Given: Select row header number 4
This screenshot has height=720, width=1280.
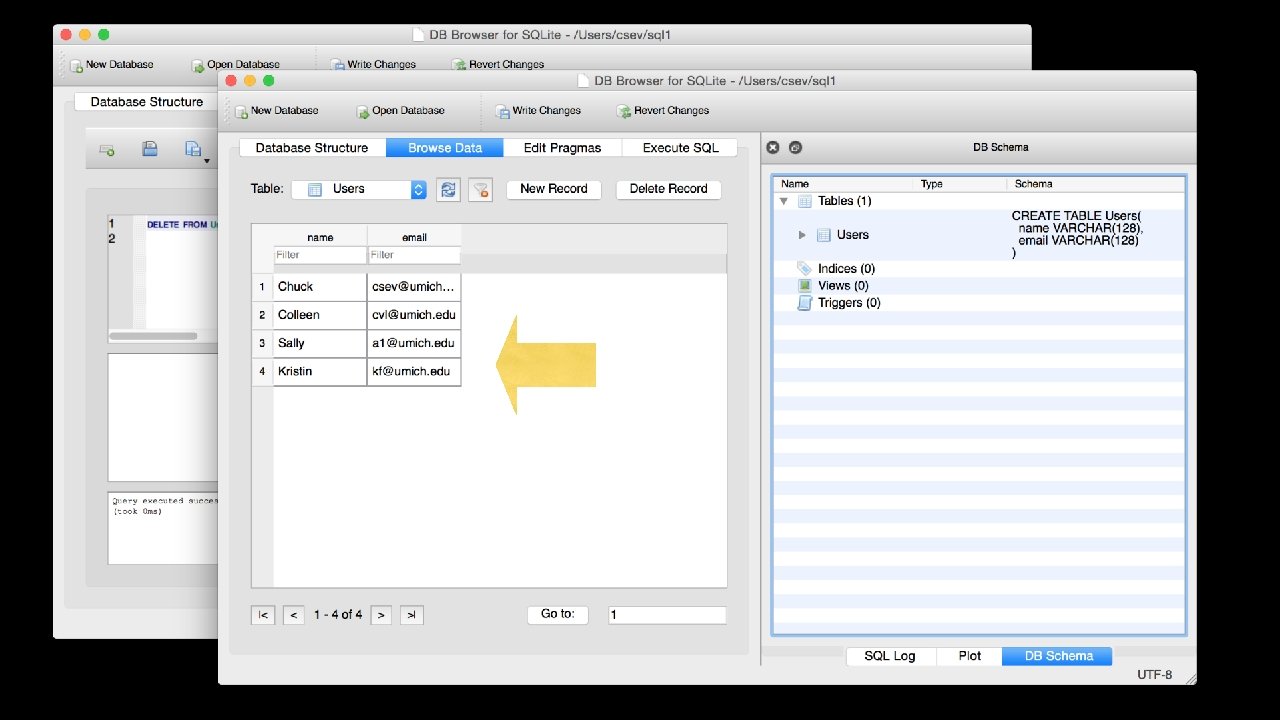Looking at the screenshot, I should point(262,371).
